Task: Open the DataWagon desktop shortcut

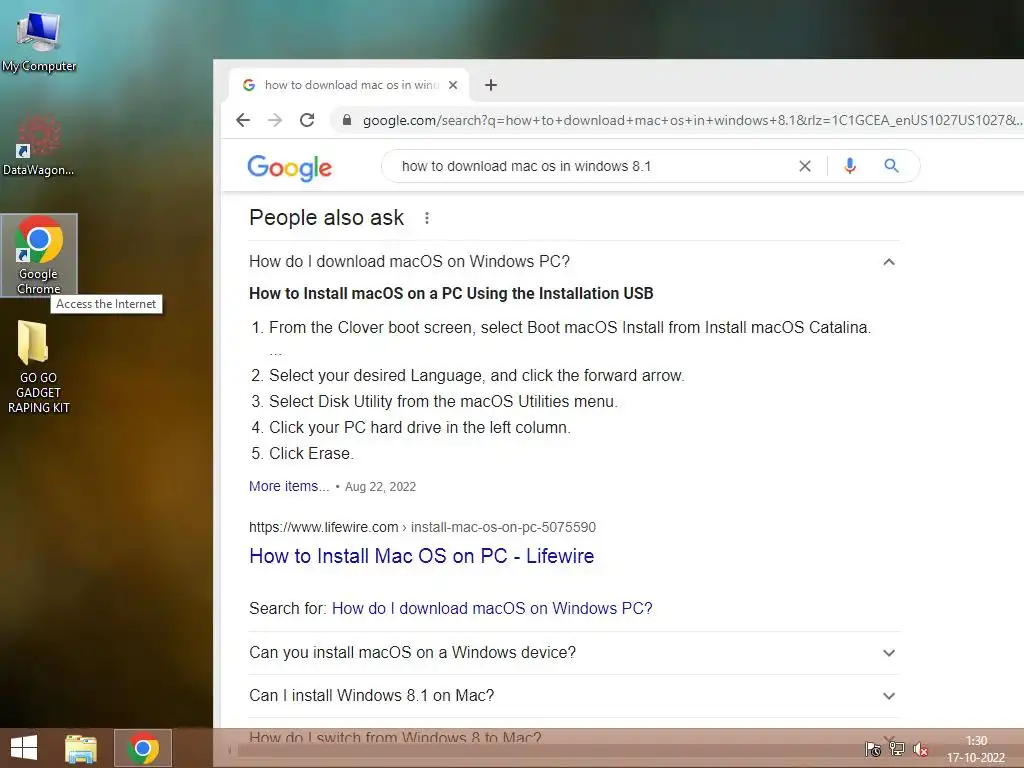Action: (39, 145)
